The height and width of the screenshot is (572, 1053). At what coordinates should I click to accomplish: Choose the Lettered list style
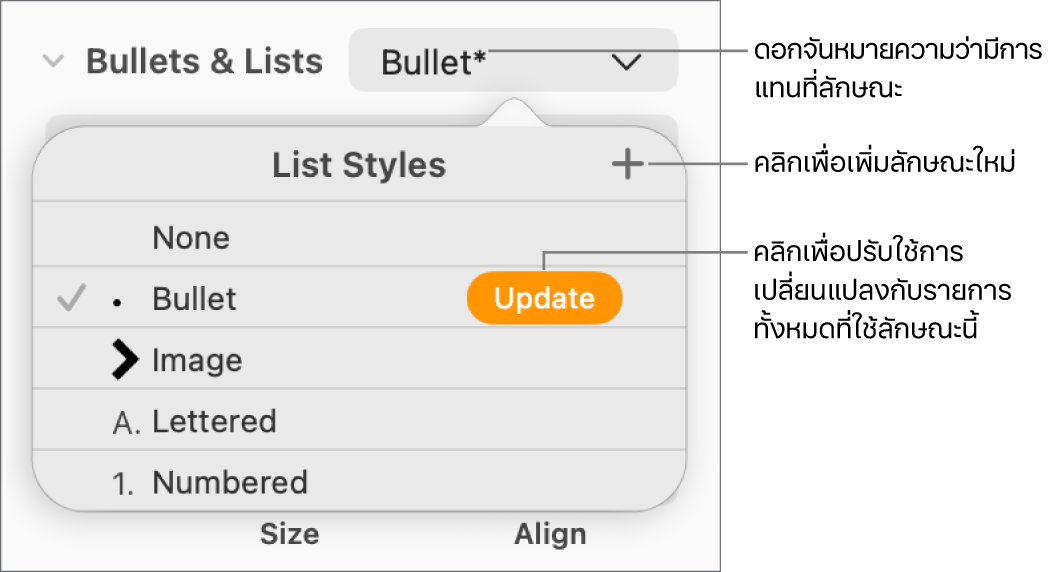click(x=214, y=422)
